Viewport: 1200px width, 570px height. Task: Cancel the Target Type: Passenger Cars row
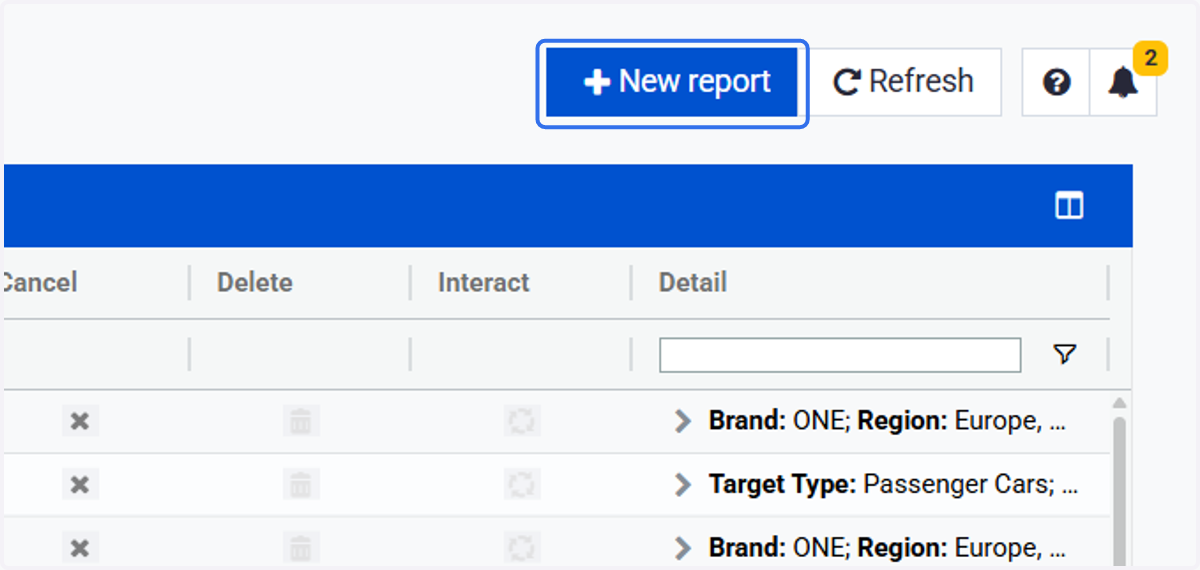[x=80, y=485]
